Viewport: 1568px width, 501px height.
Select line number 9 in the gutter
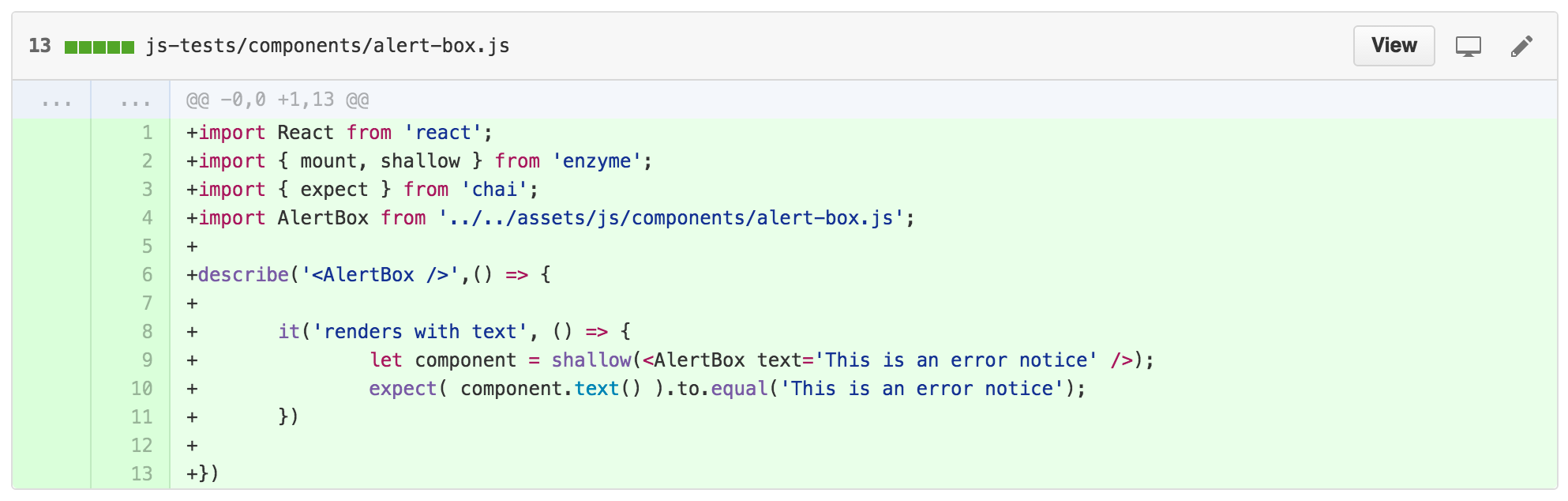[147, 360]
